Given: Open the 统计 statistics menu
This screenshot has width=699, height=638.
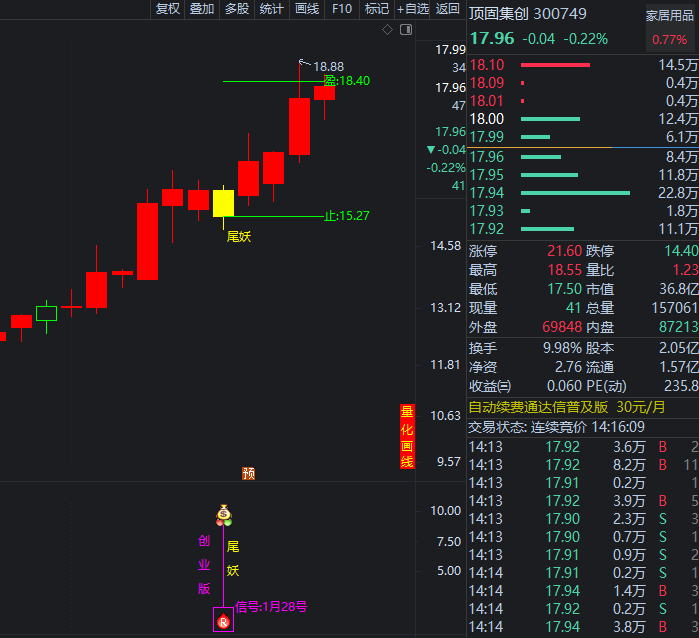Looking at the screenshot, I should [x=271, y=9].
